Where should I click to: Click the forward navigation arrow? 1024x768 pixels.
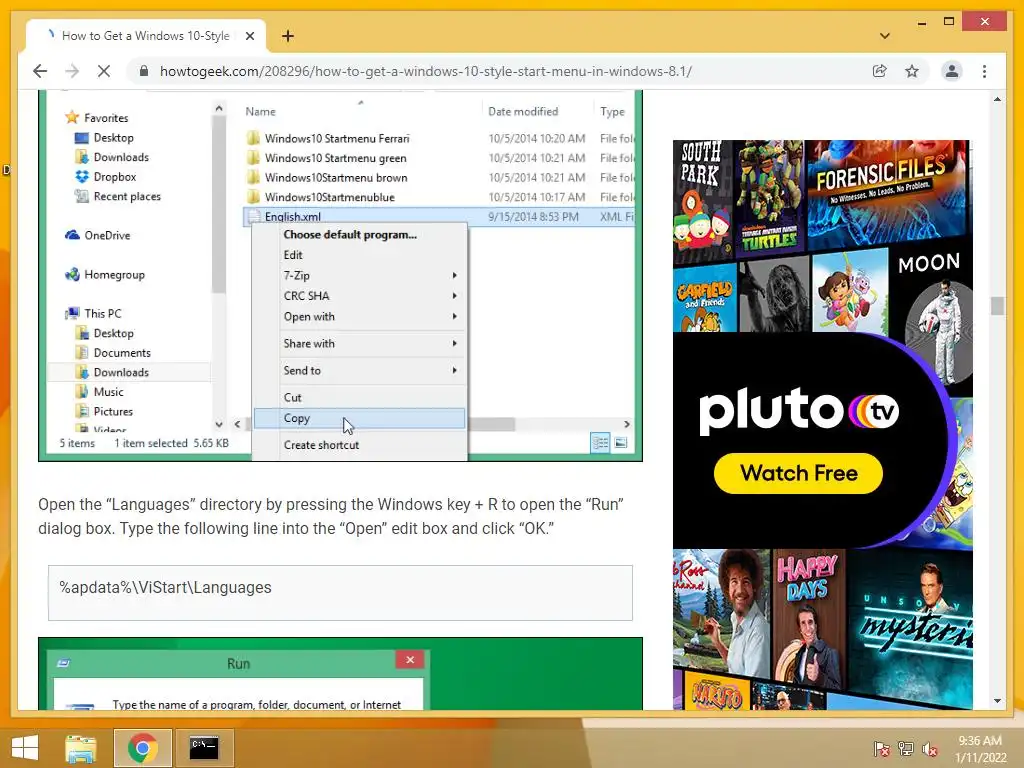tap(72, 71)
